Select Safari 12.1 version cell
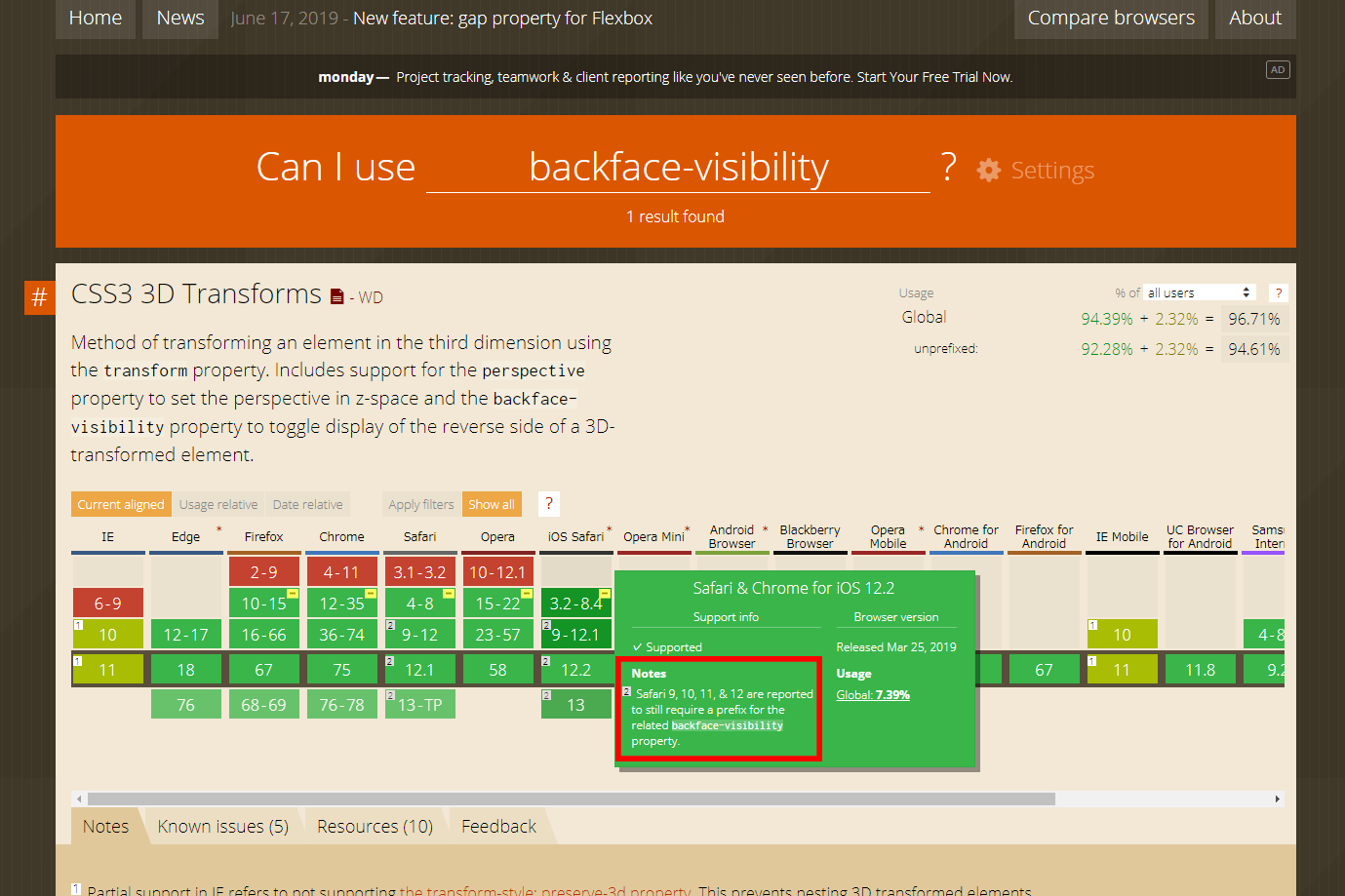 click(420, 670)
